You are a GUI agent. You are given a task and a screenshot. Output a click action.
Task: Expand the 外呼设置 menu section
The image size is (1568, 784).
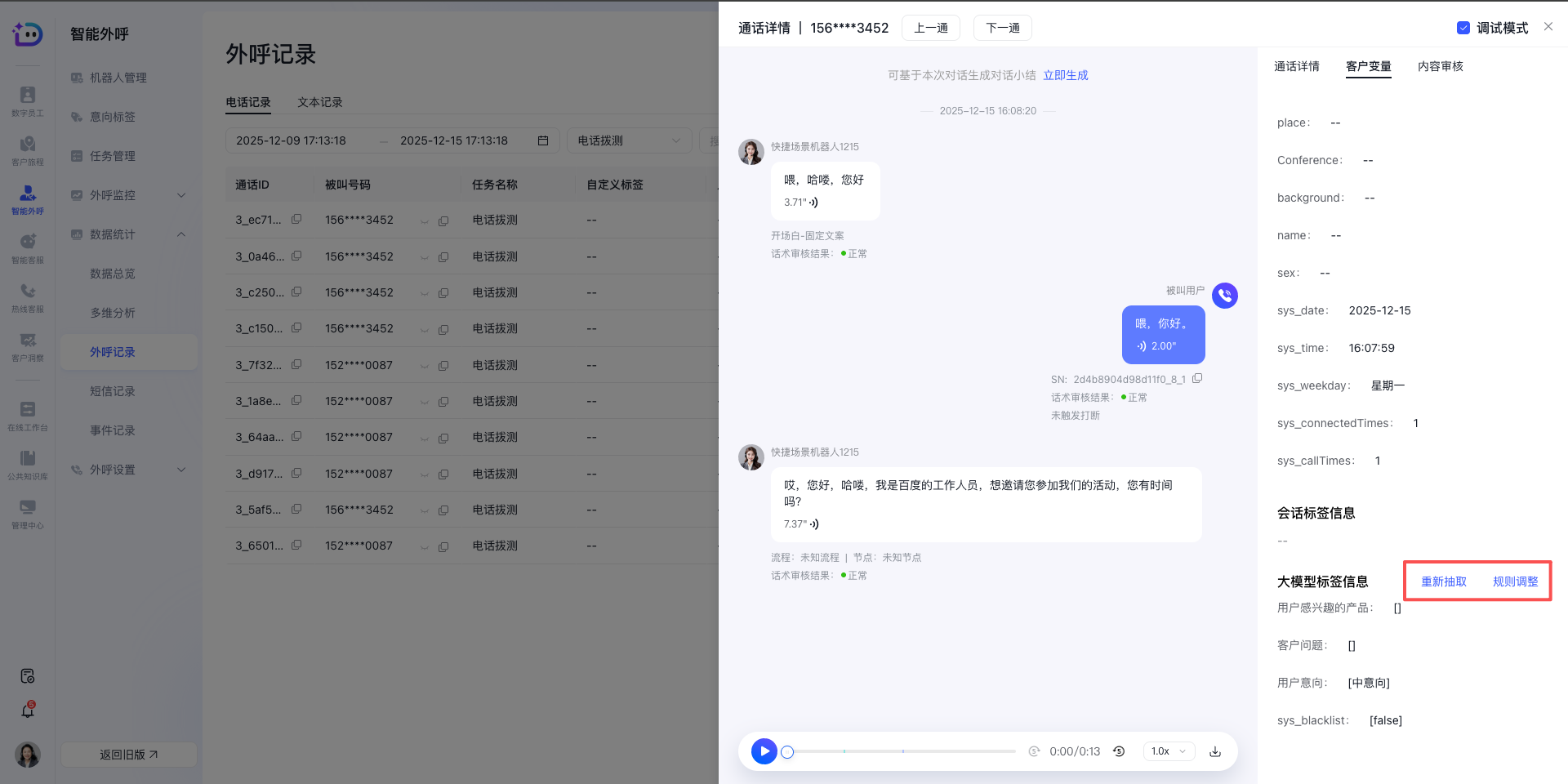181,470
